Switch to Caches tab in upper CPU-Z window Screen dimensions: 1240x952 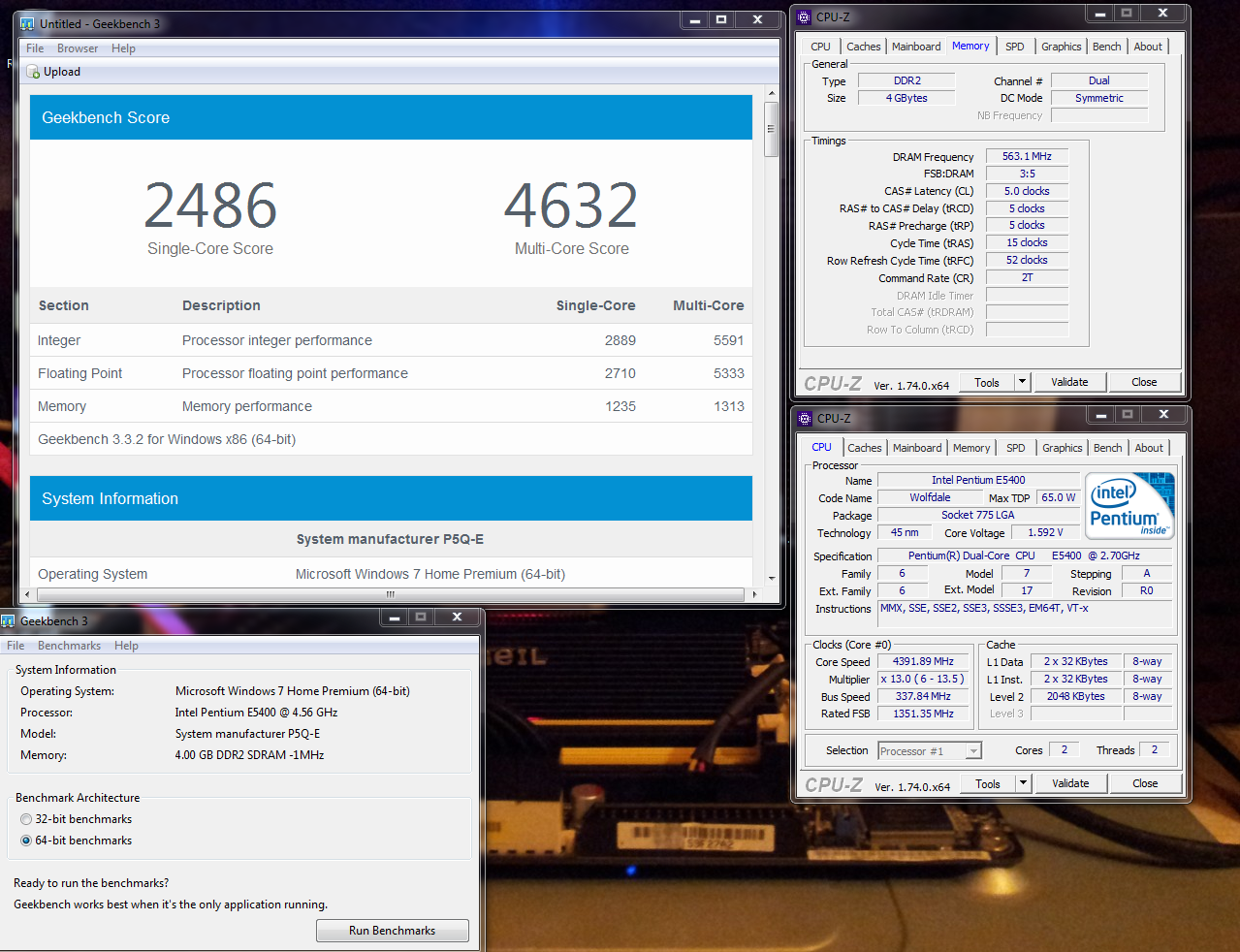pyautogui.click(x=863, y=47)
